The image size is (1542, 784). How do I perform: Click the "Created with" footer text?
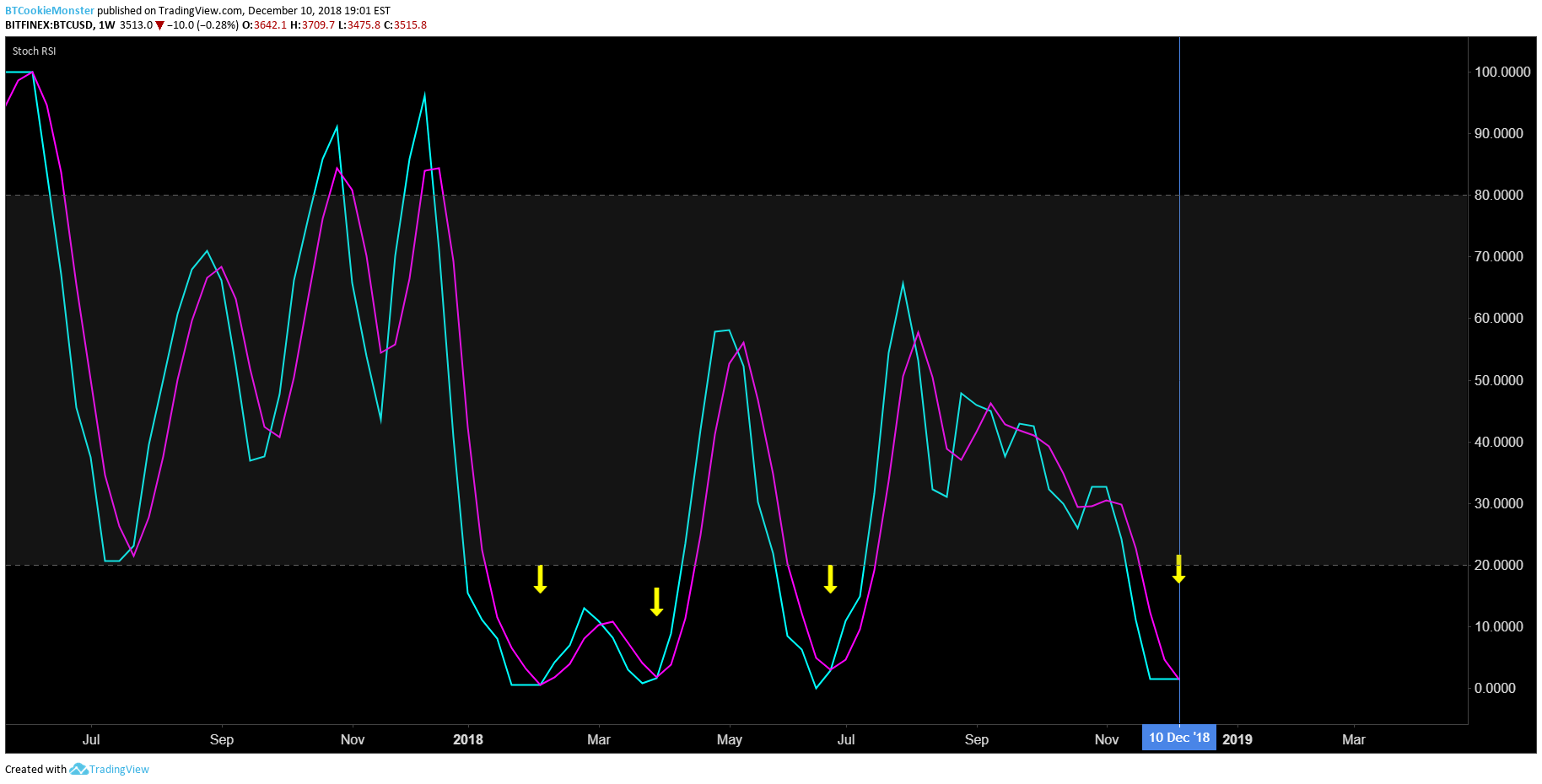click(x=35, y=769)
